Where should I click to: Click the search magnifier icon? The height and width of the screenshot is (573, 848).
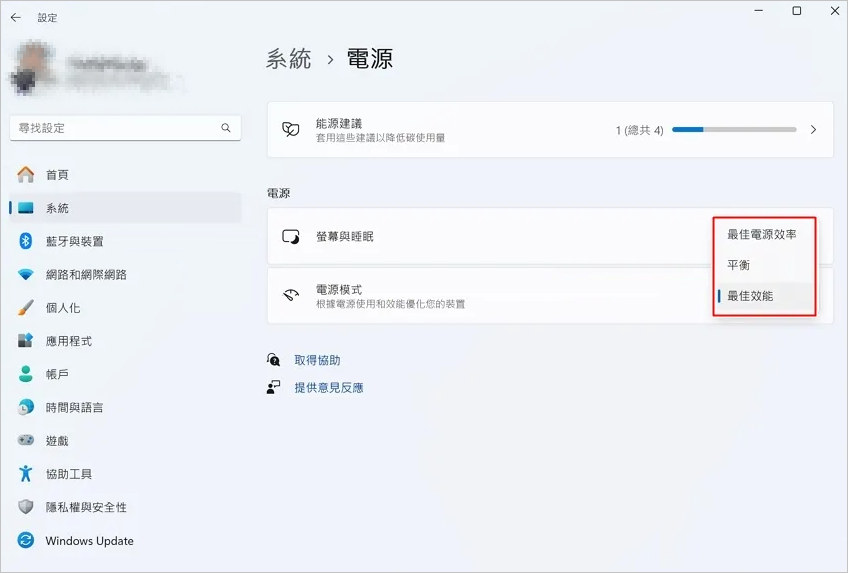tap(226, 128)
